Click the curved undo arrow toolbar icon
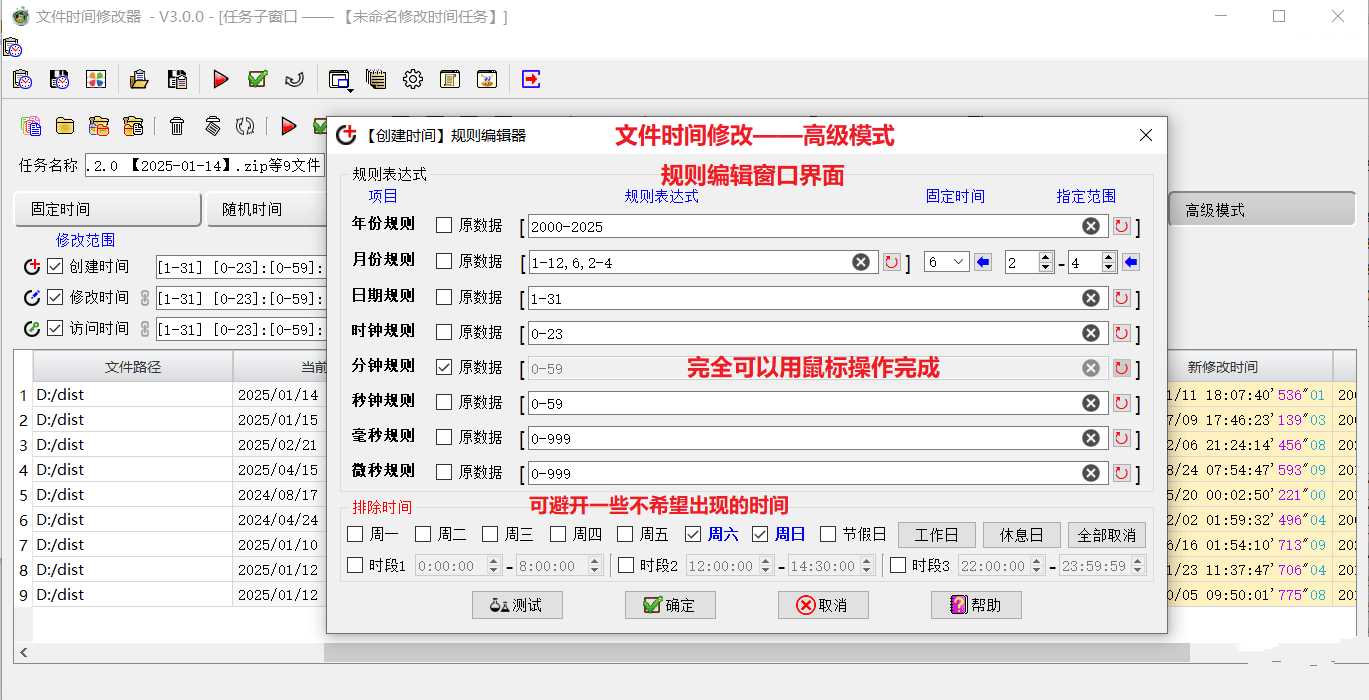Viewport: 1369px width, 700px height. (294, 79)
